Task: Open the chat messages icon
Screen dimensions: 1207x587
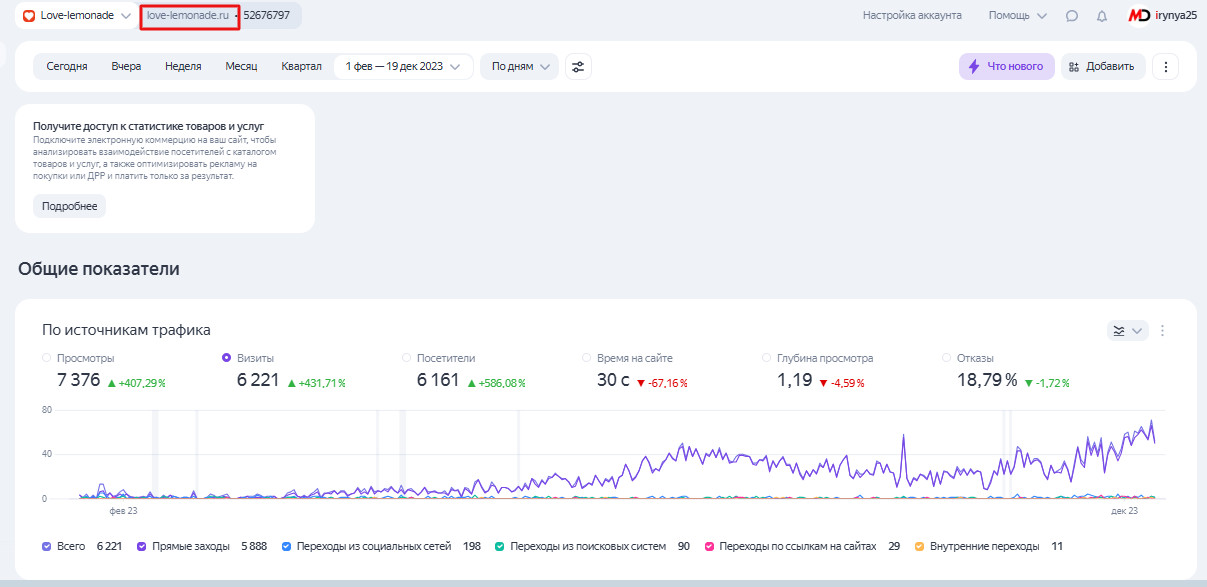Action: point(1072,16)
